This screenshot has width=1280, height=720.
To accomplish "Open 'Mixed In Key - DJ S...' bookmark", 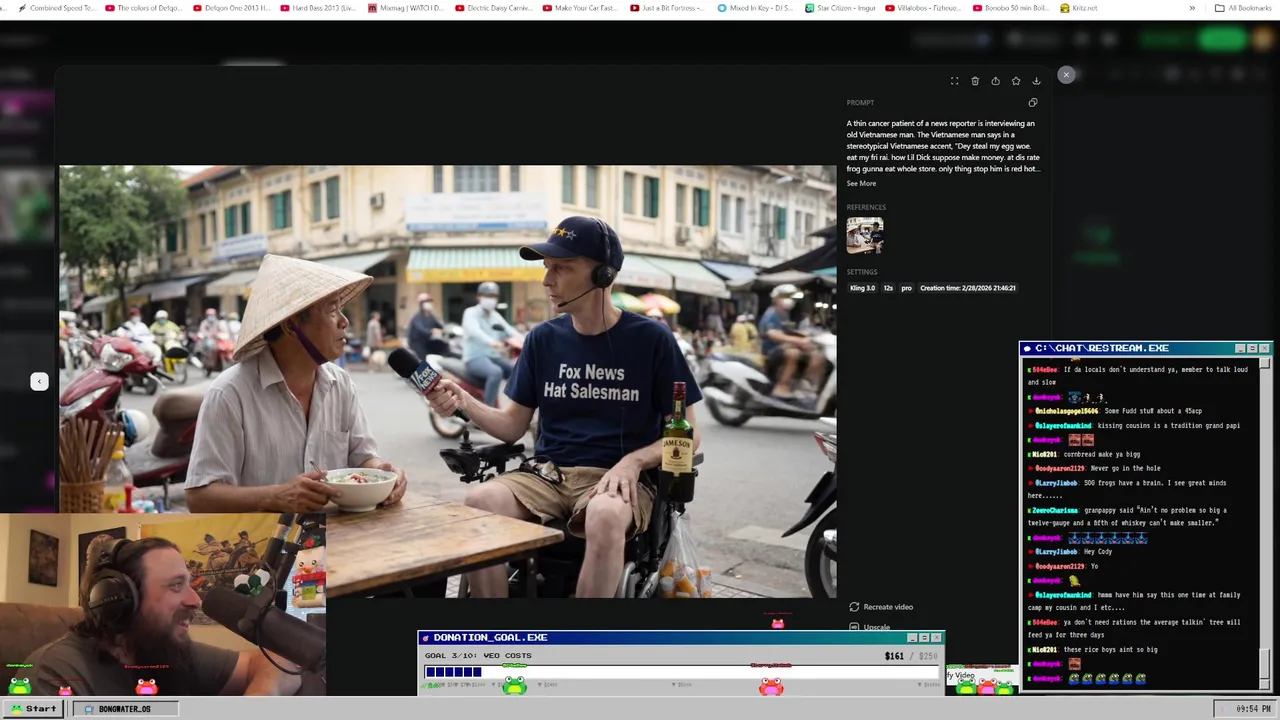I will coord(756,8).
